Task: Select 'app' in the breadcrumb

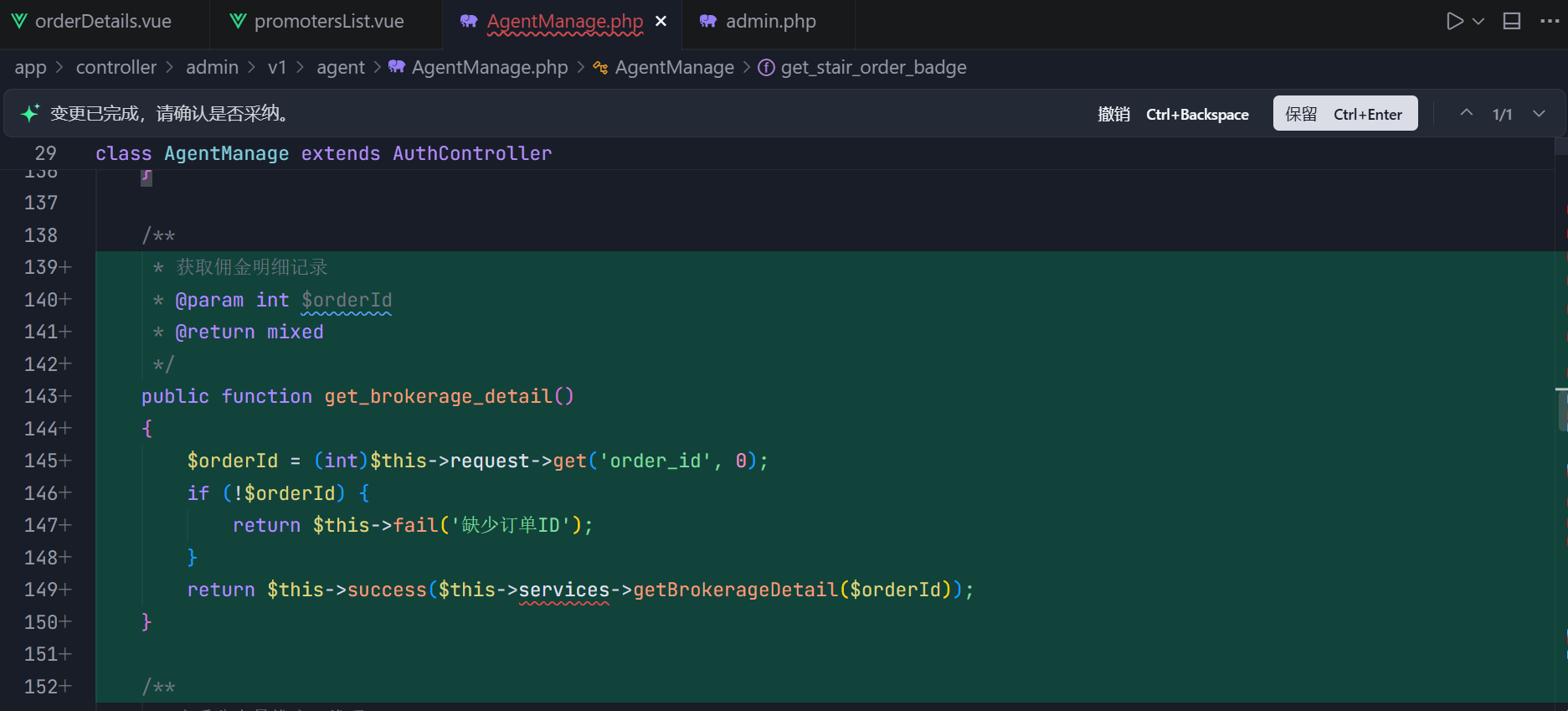Action: click(x=30, y=68)
